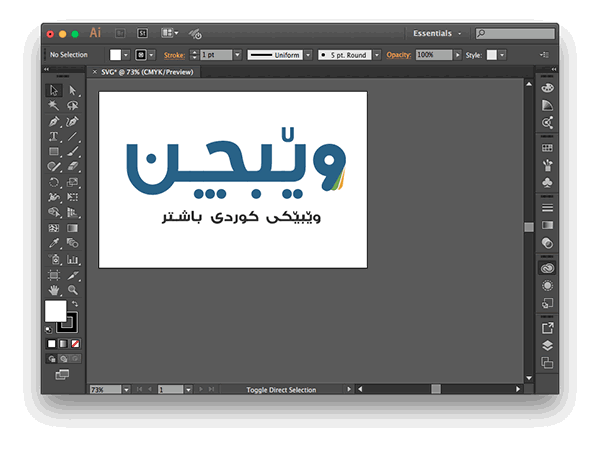
Task: Open stroke weight 1 pt dropdown
Action: tap(237, 55)
